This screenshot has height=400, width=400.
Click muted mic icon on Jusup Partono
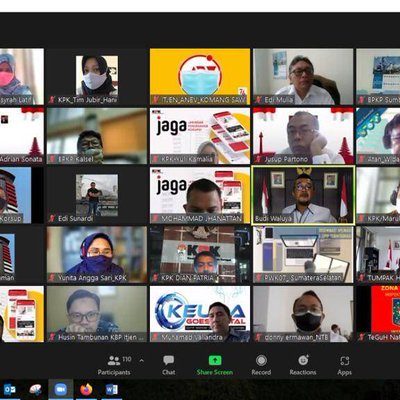[x=258, y=159]
